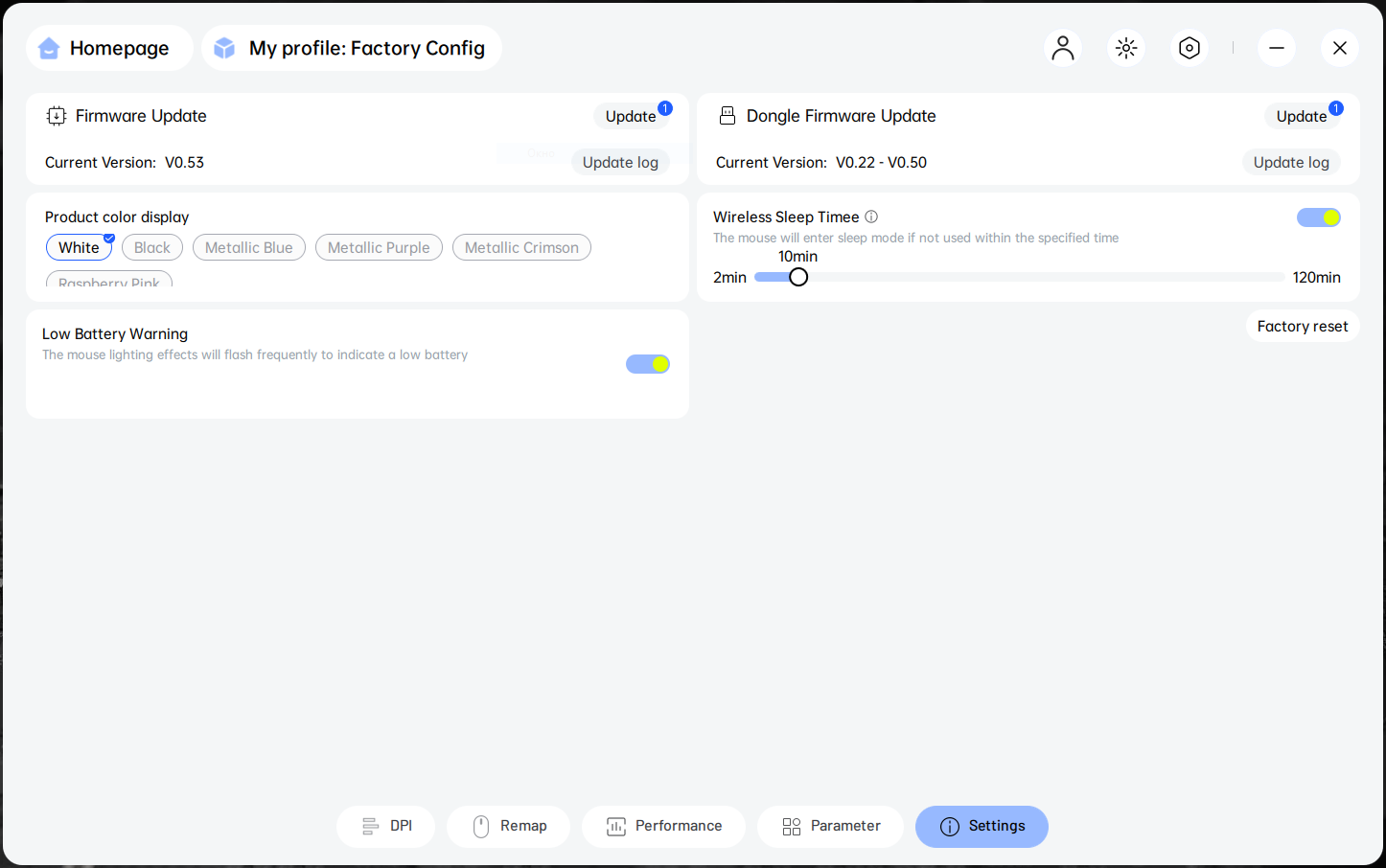Toggle the light/dark theme sun icon
This screenshot has height=868, width=1386.
pos(1126,48)
